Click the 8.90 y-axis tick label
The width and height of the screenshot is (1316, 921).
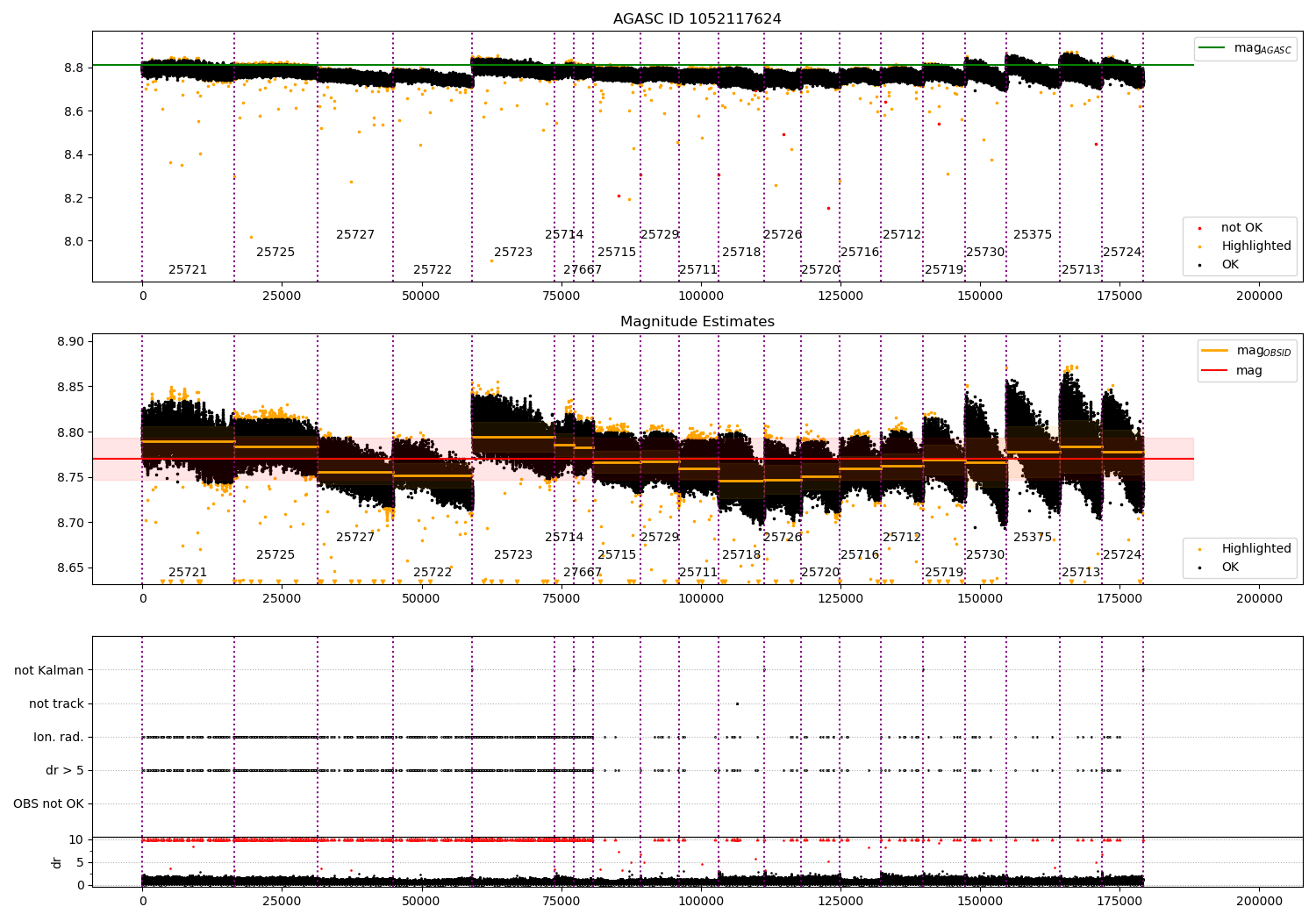click(70, 342)
